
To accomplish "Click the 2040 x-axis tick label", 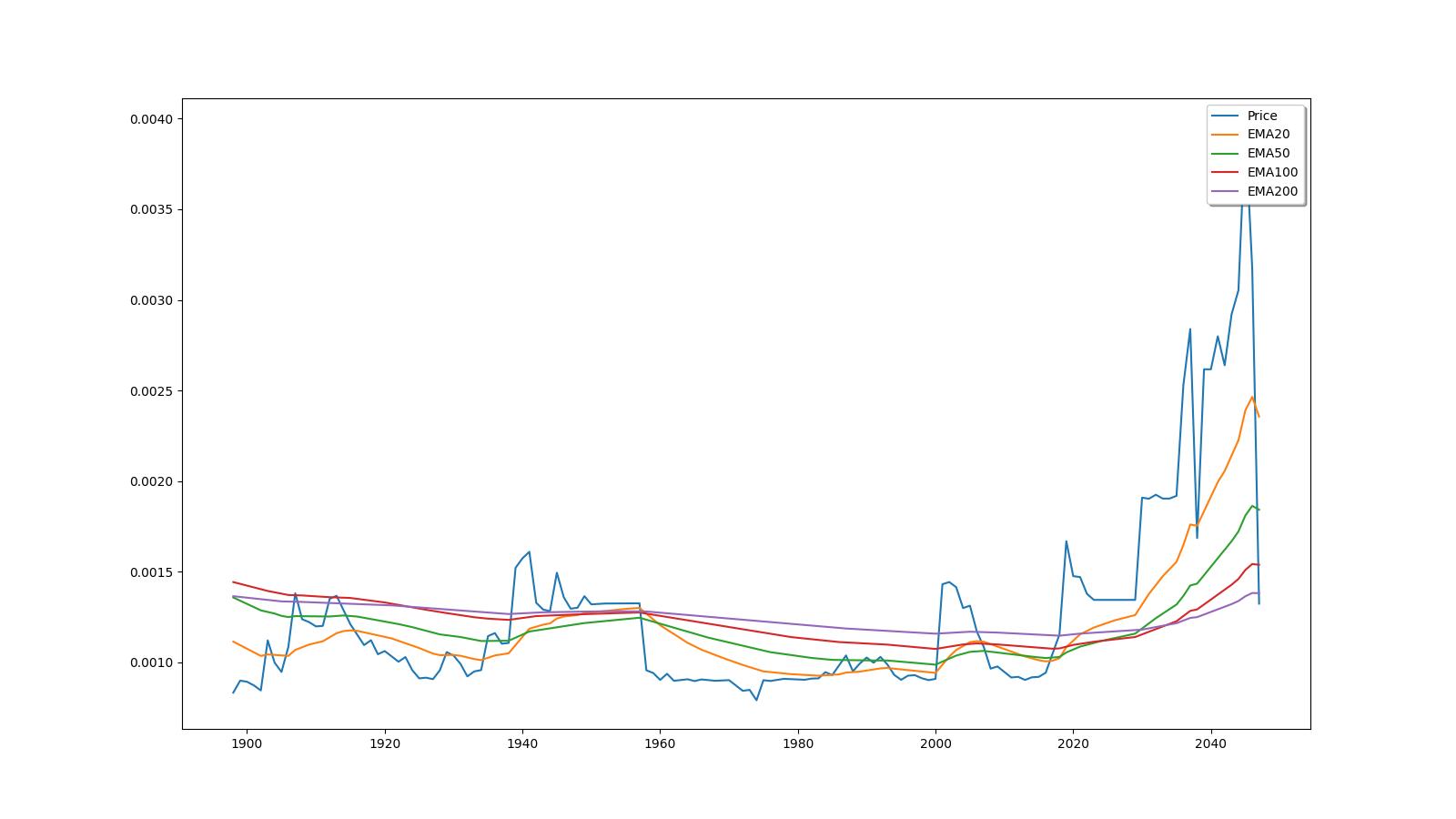I will pos(1210,743).
